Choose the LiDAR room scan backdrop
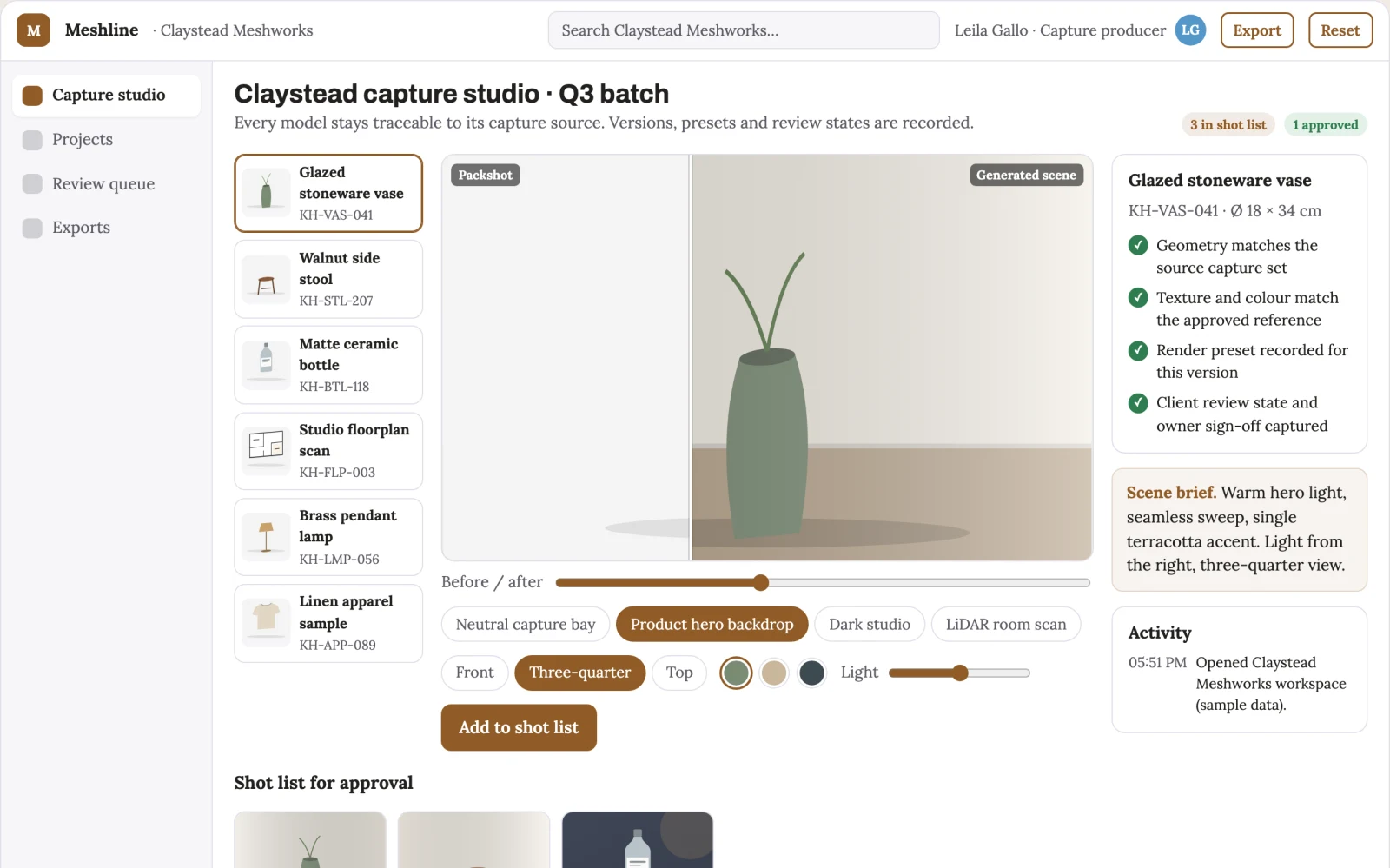 coord(1006,625)
